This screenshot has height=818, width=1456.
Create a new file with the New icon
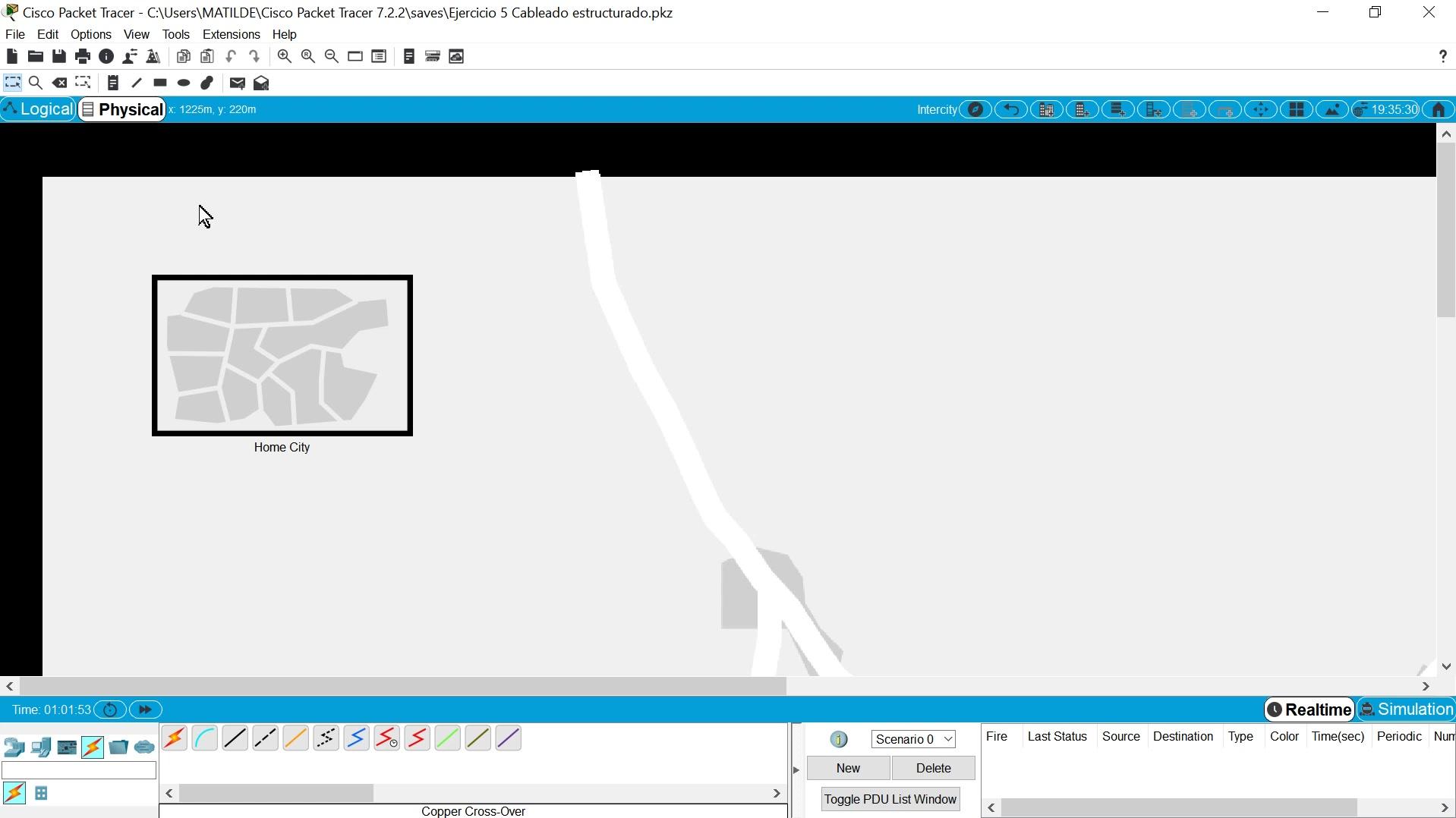click(11, 57)
